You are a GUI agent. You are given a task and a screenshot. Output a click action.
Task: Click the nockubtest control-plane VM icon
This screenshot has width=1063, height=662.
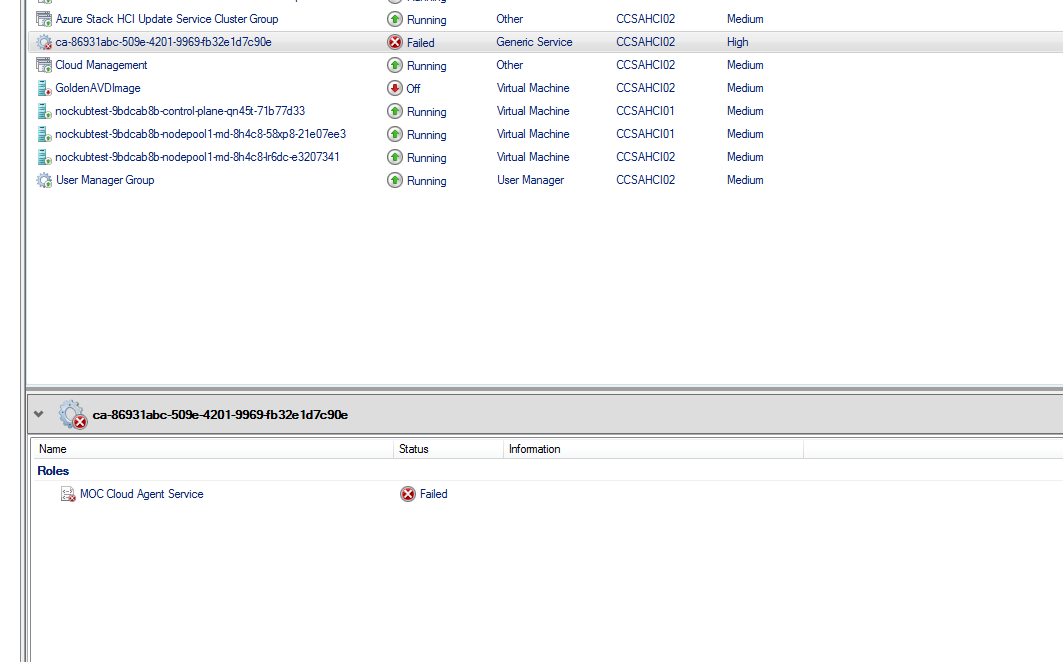[x=44, y=111]
